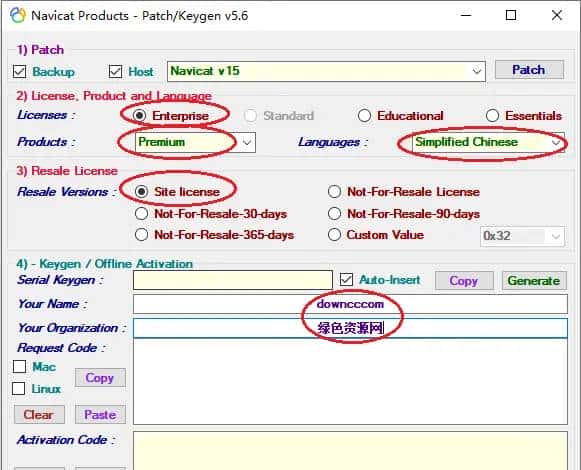Screen dimensions: 581x470
Task: Click the 'Languages :' label
Action: 333,142
